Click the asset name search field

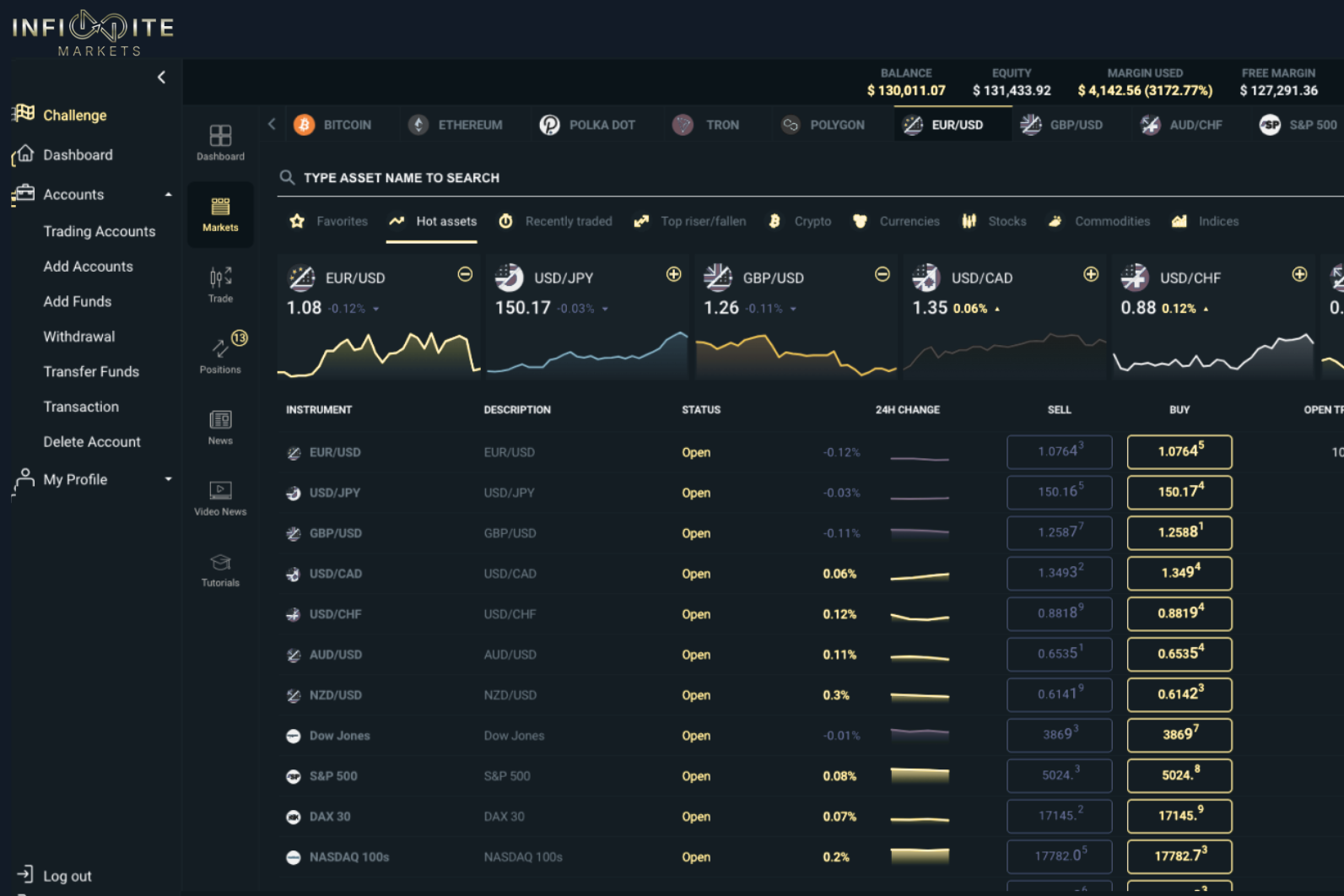click(810, 177)
